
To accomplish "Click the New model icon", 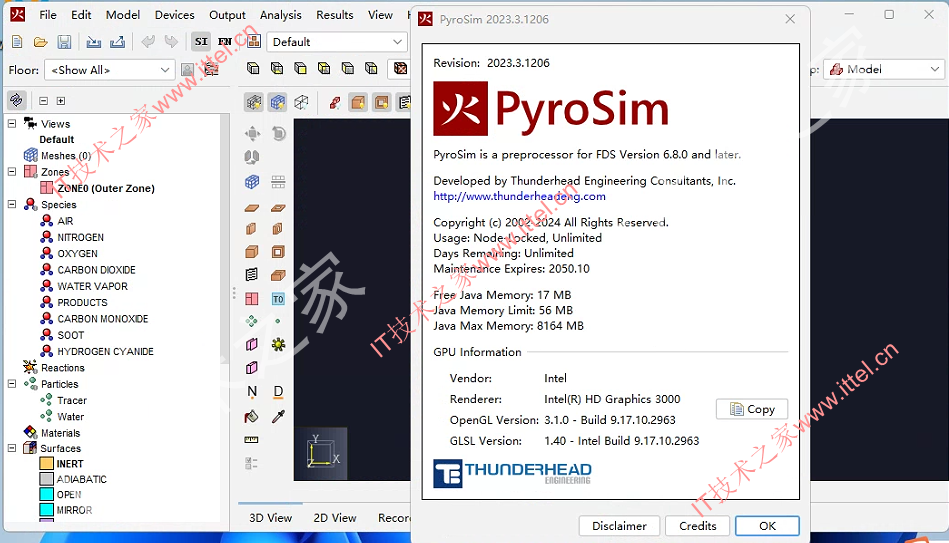I will pos(17,42).
